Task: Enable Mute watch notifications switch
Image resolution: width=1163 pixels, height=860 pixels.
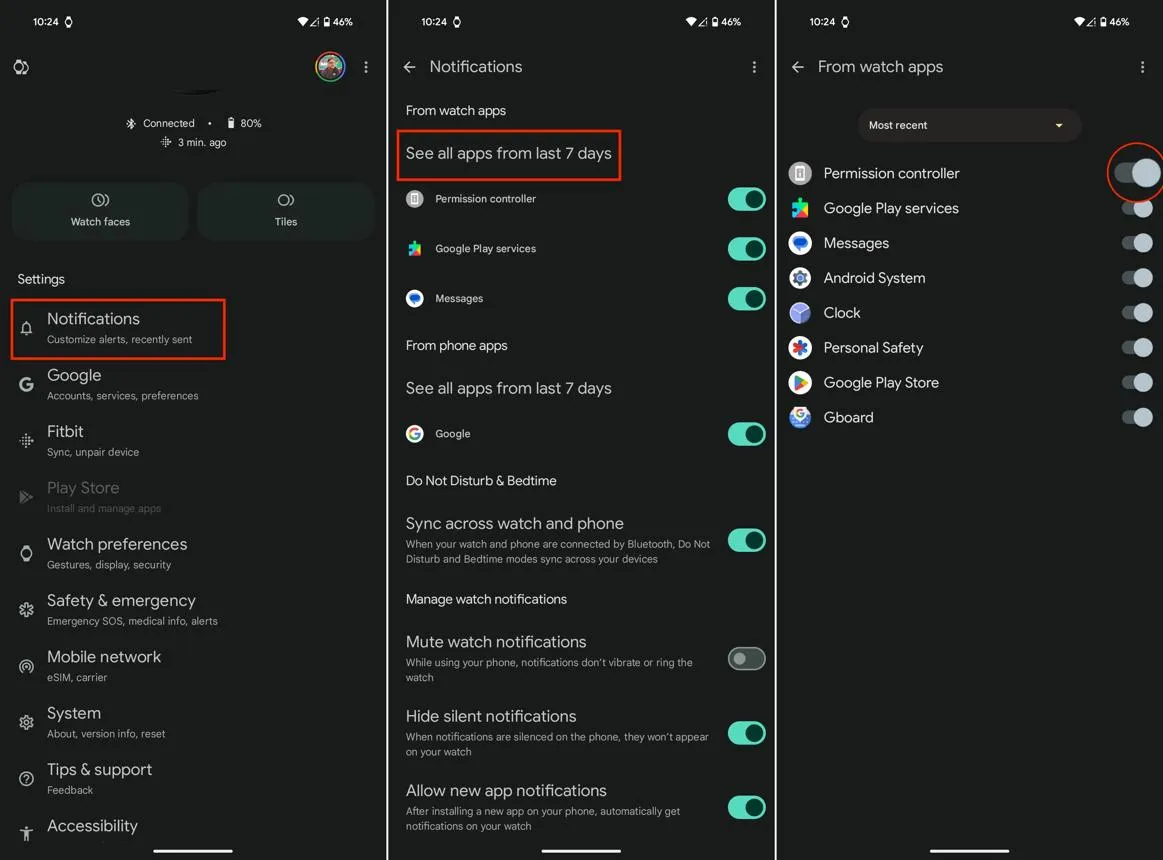Action: coord(746,658)
